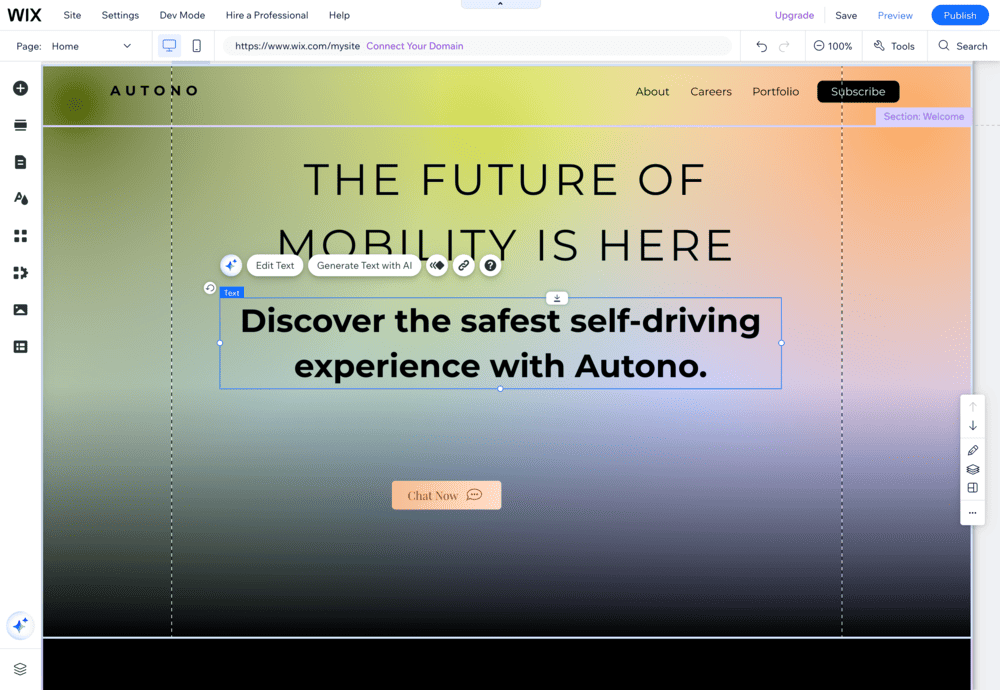Open the Add Elements panel

tap(20, 88)
